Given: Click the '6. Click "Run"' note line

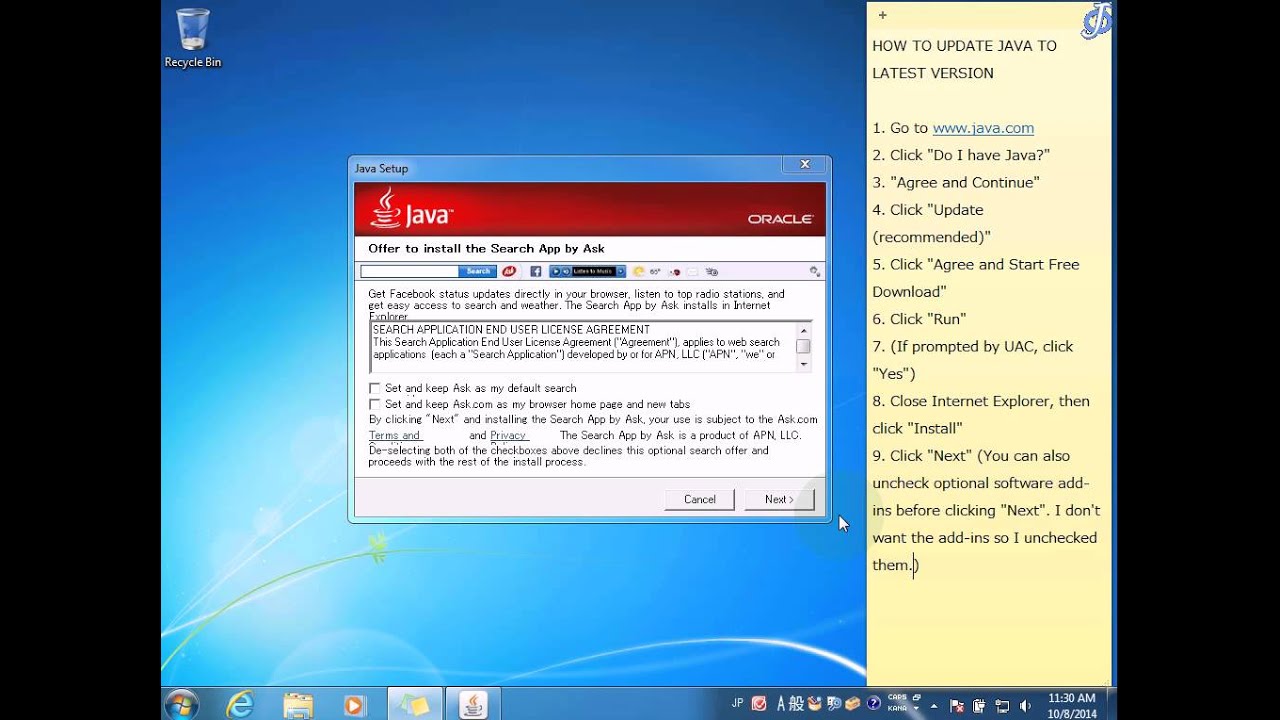Looking at the screenshot, I should coord(919,319).
